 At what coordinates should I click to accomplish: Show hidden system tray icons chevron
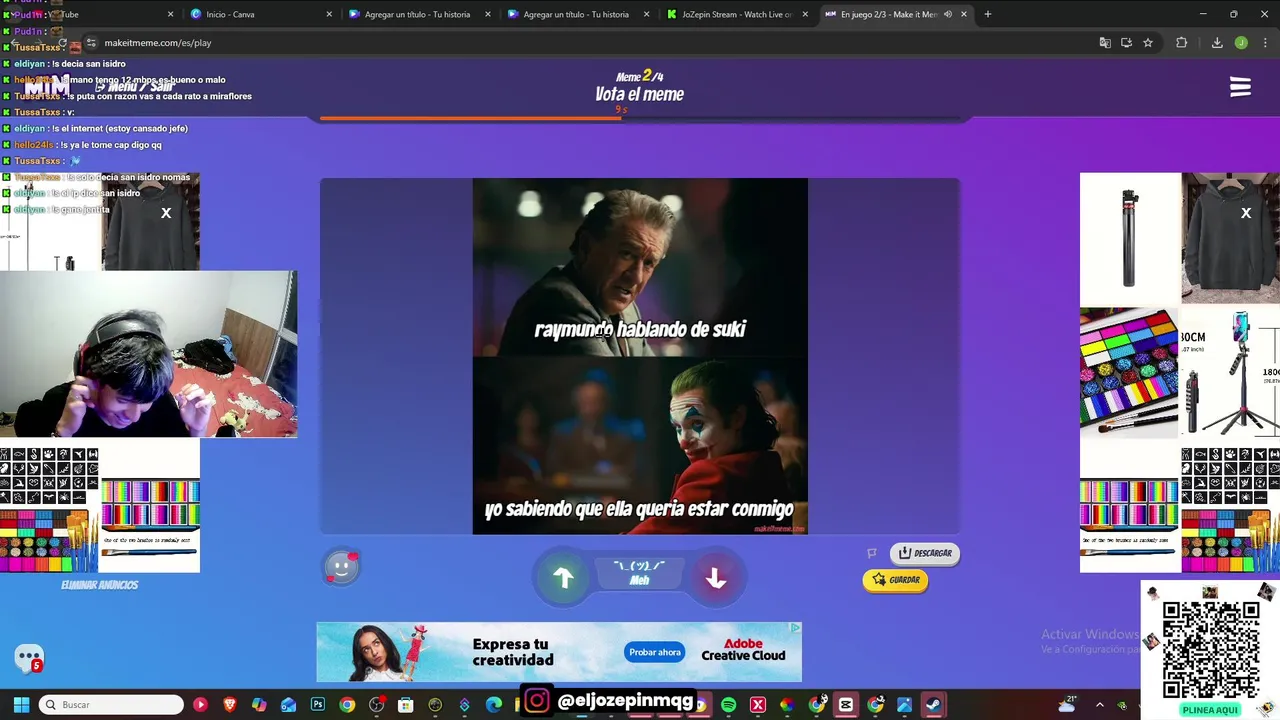(1099, 705)
